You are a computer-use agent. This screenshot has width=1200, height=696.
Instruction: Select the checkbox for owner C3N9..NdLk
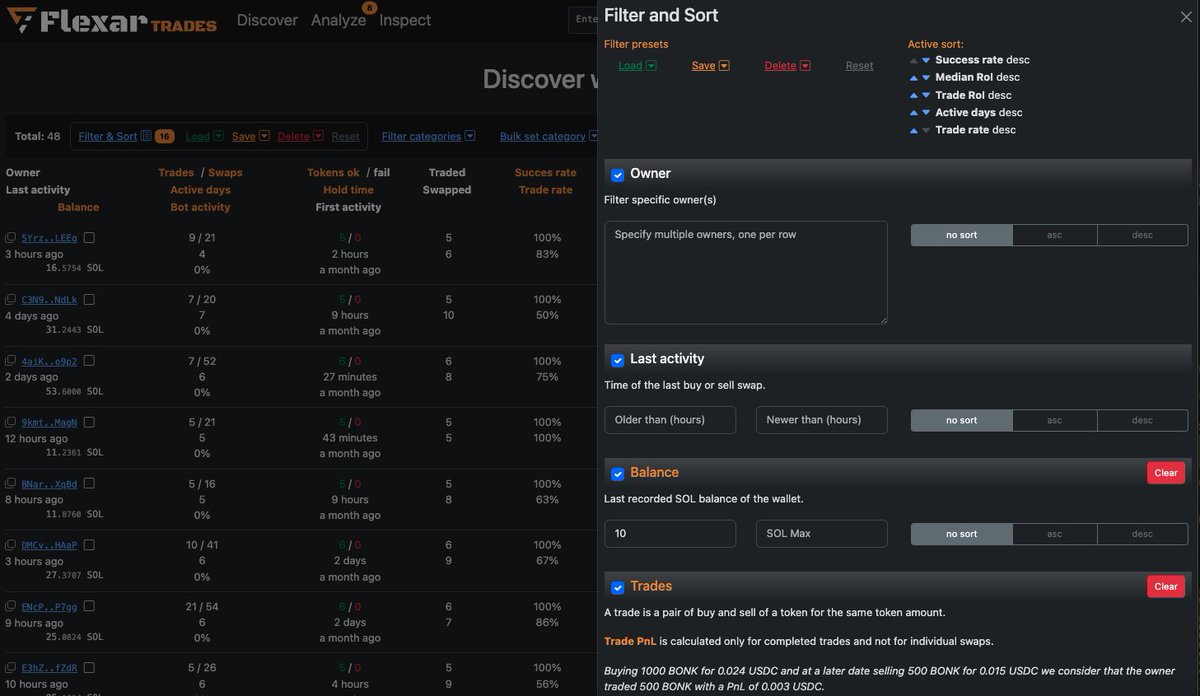tap(89, 299)
